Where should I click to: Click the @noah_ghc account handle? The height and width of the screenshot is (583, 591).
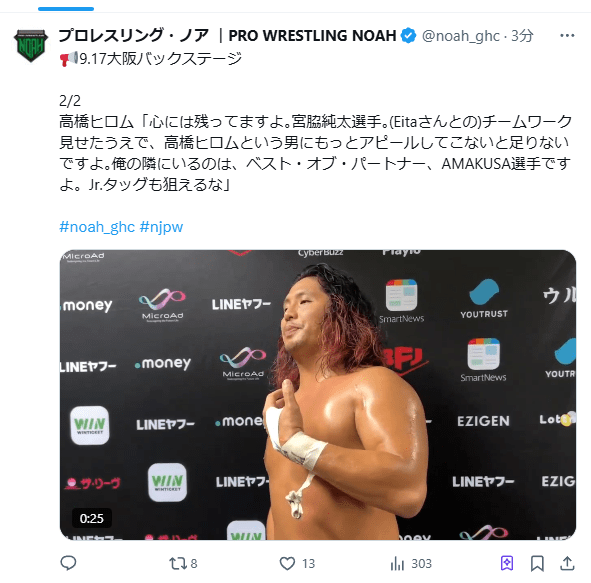pyautogui.click(x=461, y=36)
